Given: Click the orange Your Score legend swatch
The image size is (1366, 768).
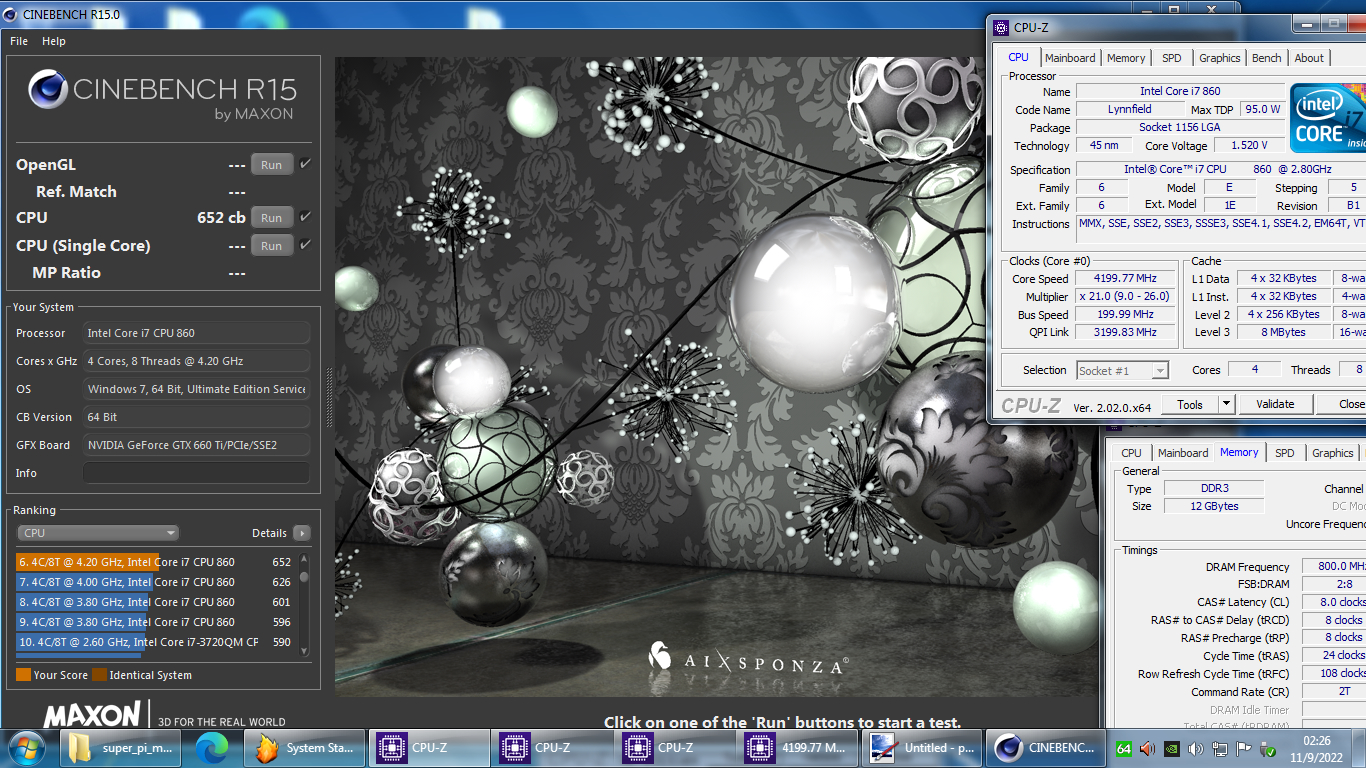Looking at the screenshot, I should 23,675.
